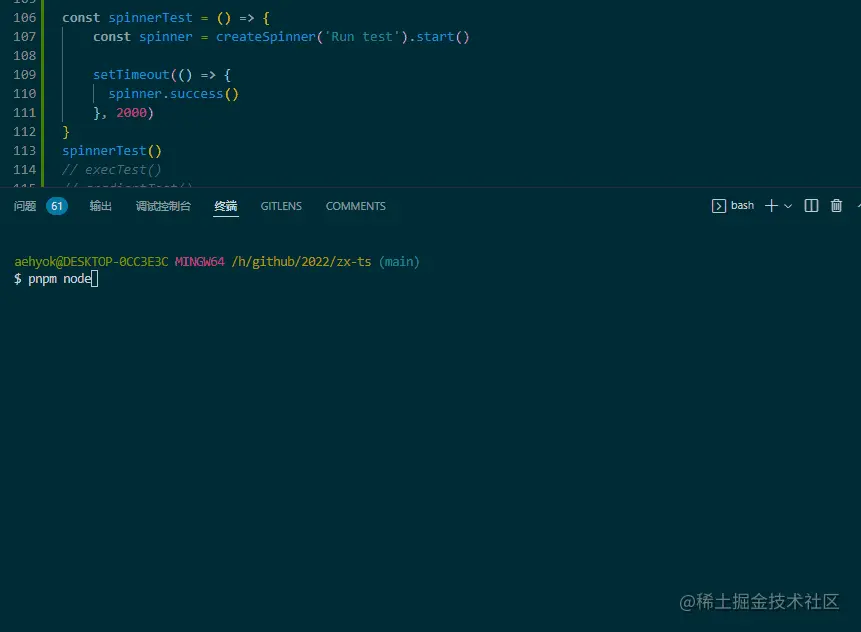Click line number 109 in the gutter
The width and height of the screenshot is (861, 632).
(25, 75)
